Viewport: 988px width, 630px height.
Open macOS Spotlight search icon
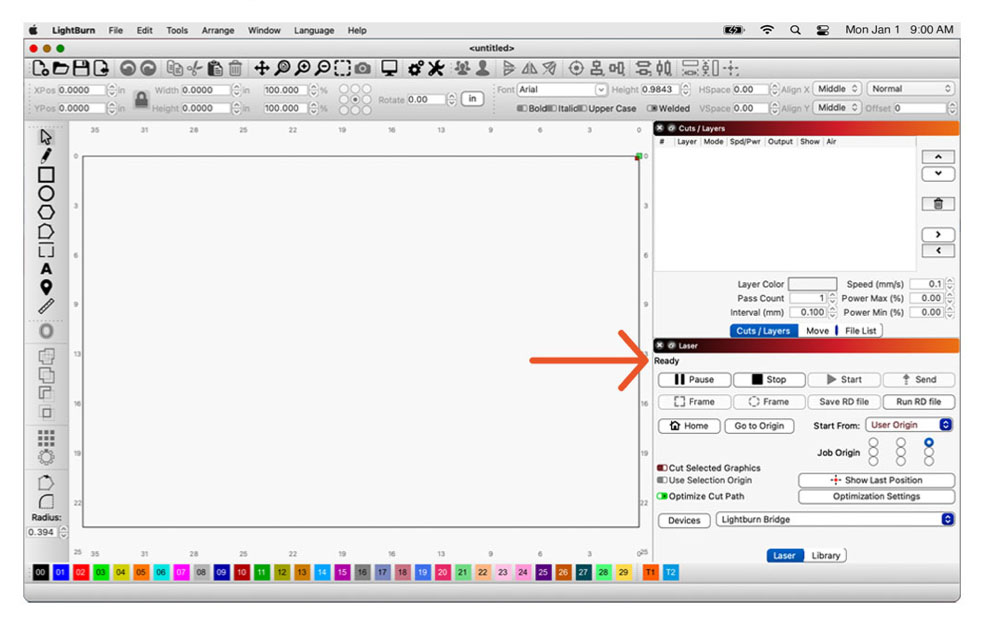tap(795, 30)
